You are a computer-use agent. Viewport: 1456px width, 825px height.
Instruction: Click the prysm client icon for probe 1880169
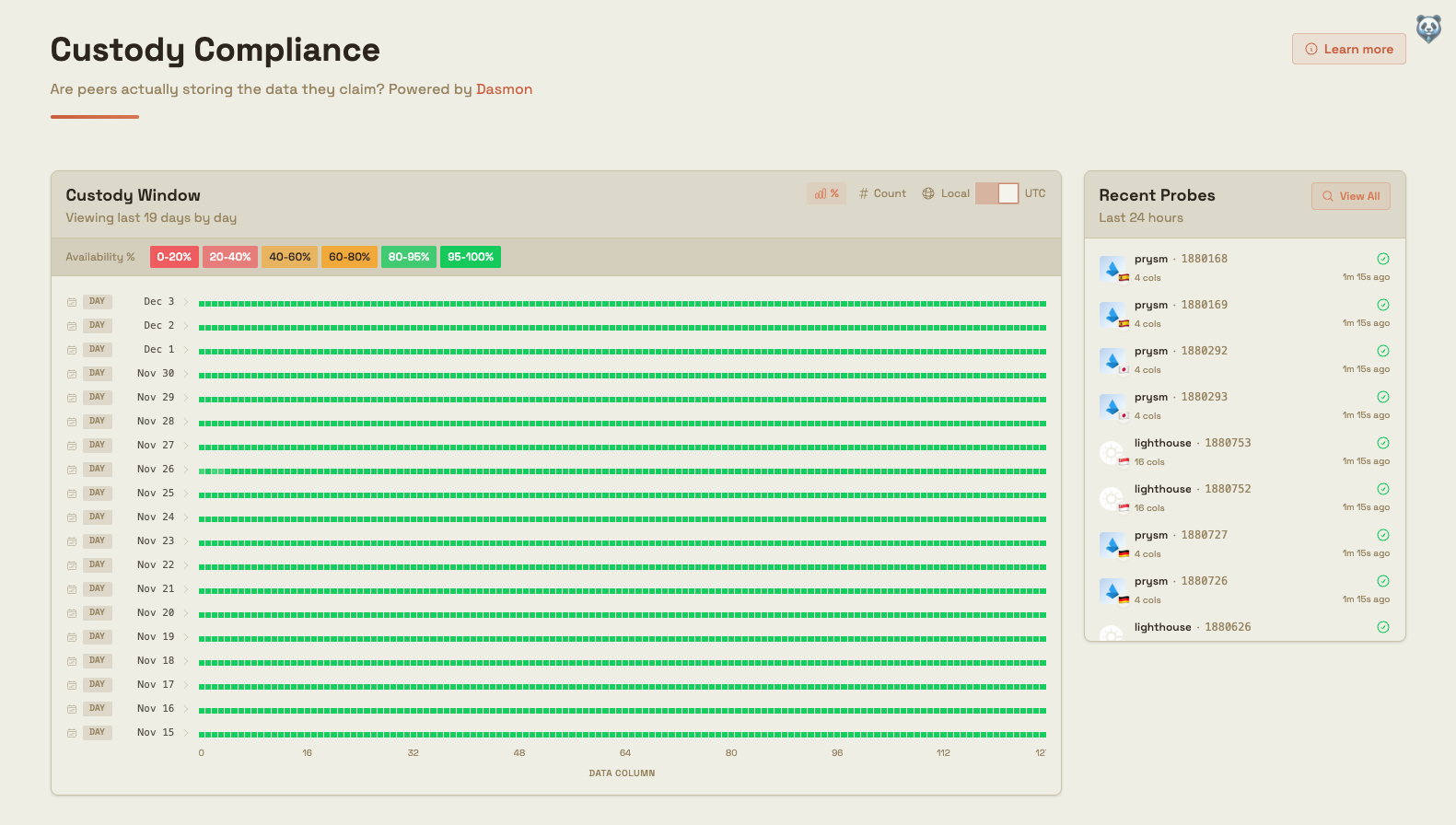pyautogui.click(x=1112, y=314)
